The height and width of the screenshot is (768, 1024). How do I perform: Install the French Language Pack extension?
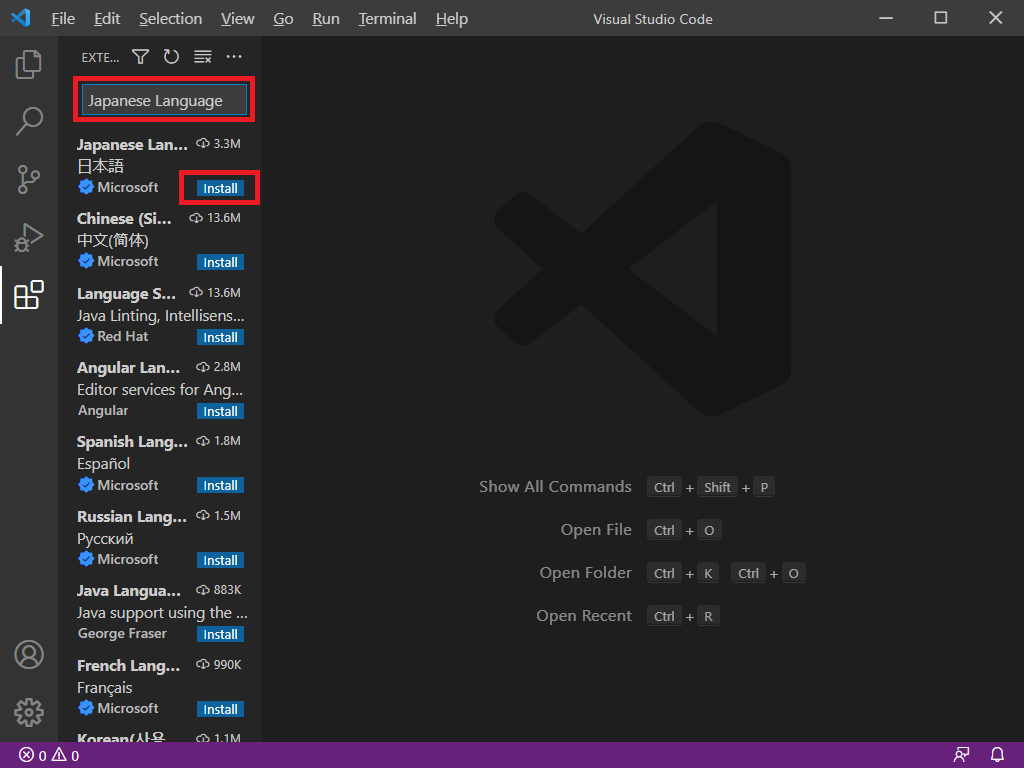pyautogui.click(x=220, y=709)
